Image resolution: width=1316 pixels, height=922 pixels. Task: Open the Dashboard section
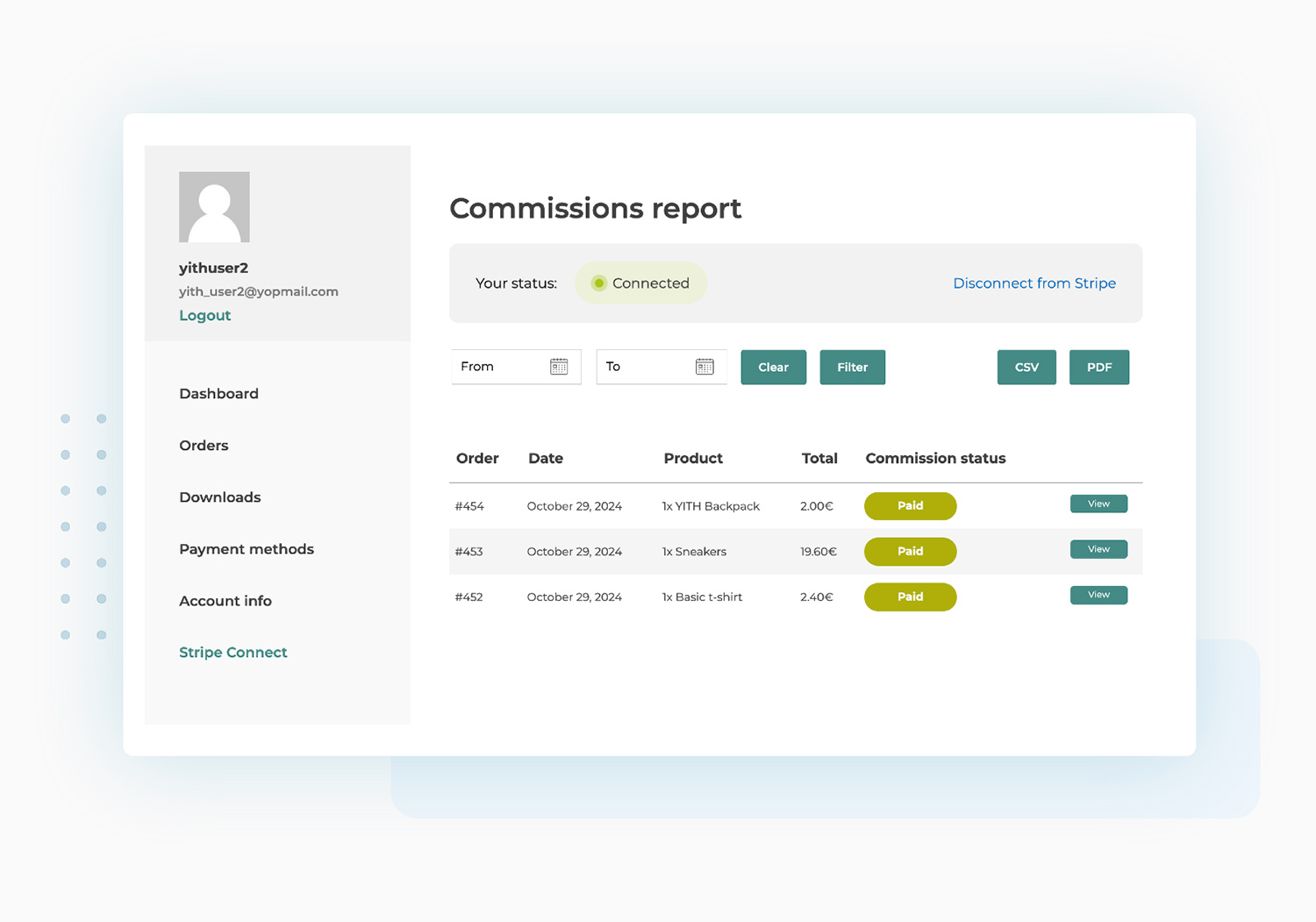click(x=218, y=394)
